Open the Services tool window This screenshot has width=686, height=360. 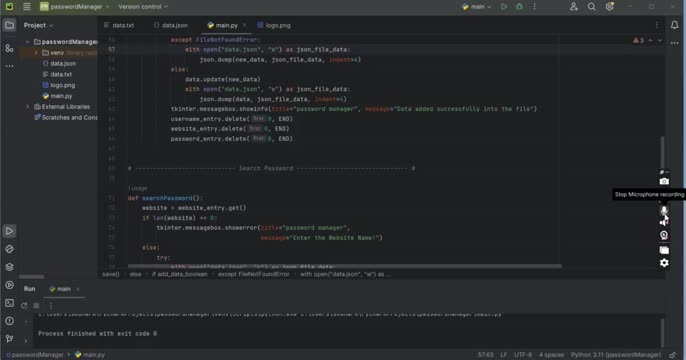(9, 285)
